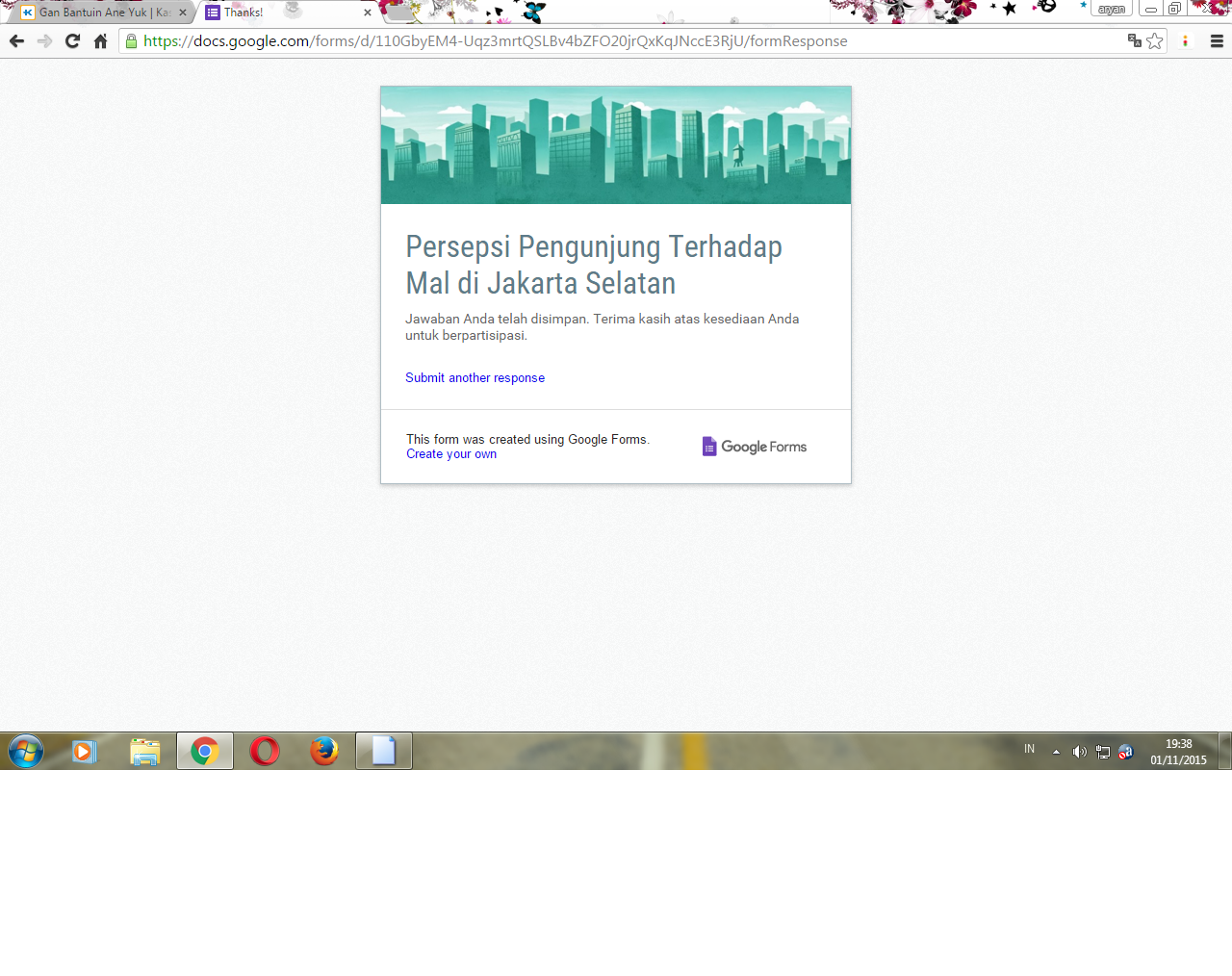The width and height of the screenshot is (1232, 976).
Task: Click the address bar URL field
Action: (x=577, y=41)
